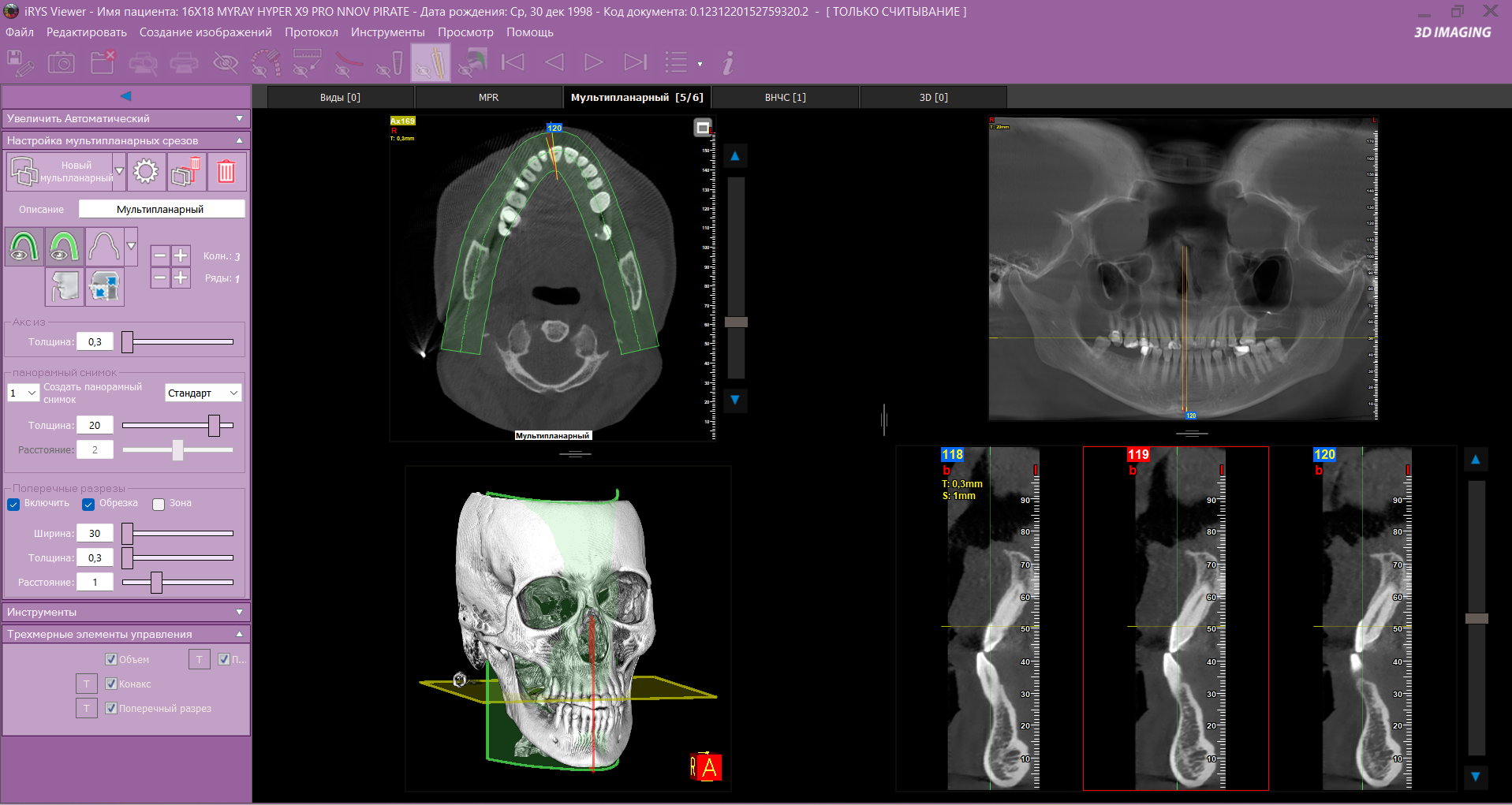Click the panoramic Толщина slider handle
The width and height of the screenshot is (1512, 805).
[x=214, y=426]
